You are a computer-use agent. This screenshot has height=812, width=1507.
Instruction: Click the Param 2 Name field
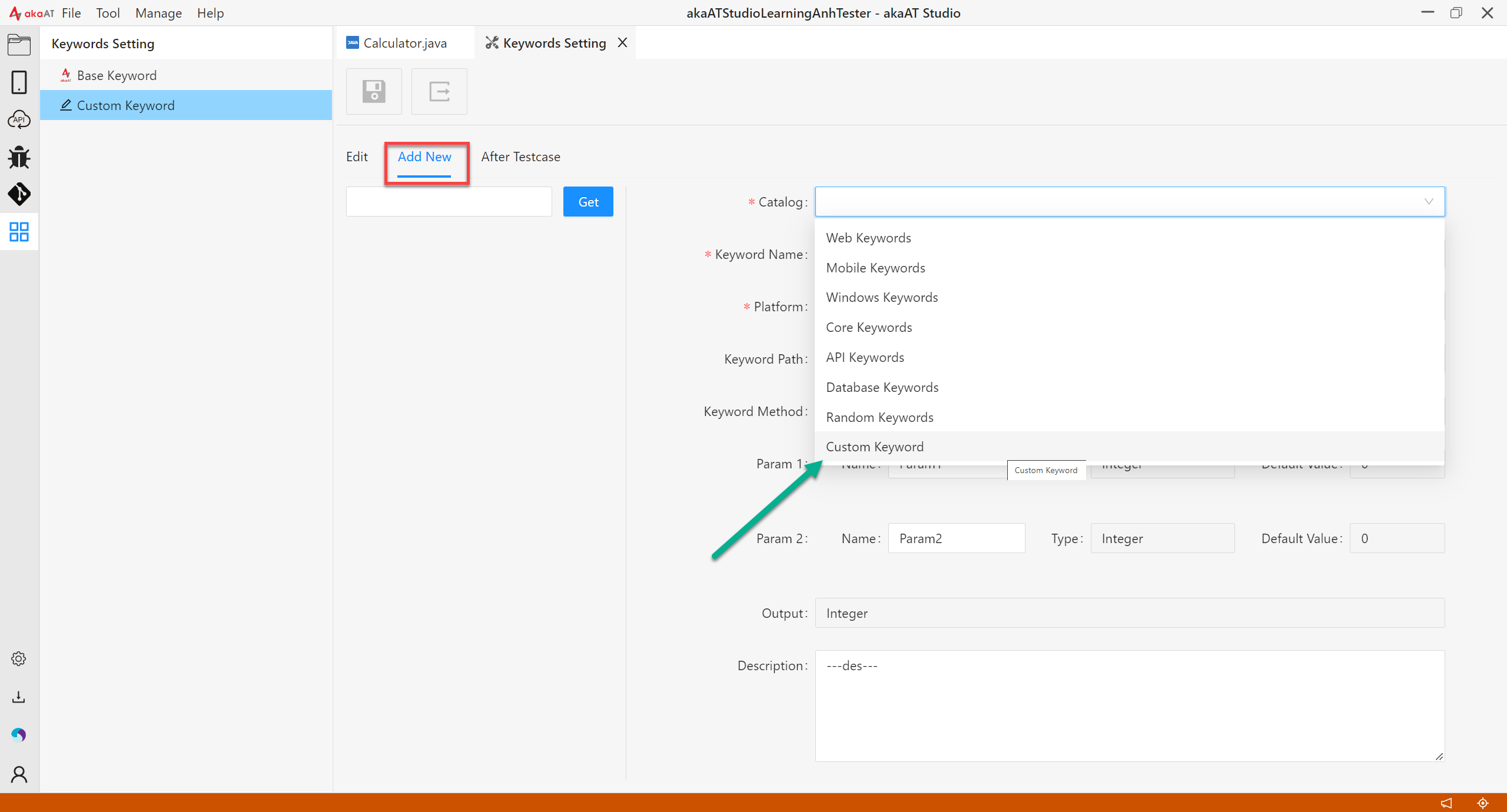(x=957, y=538)
